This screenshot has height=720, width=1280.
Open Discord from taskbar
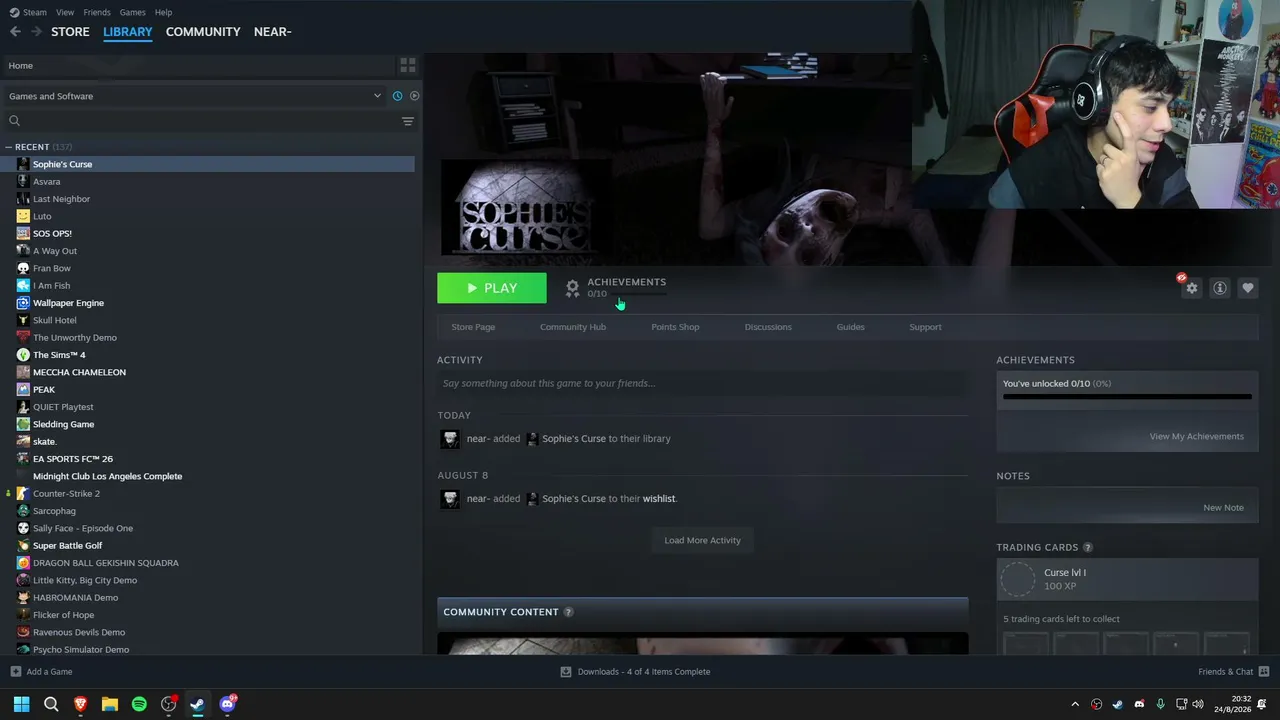tap(227, 704)
